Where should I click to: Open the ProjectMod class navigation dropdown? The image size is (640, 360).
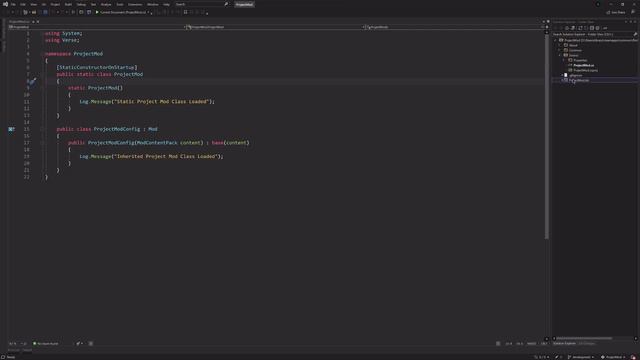click(273, 27)
